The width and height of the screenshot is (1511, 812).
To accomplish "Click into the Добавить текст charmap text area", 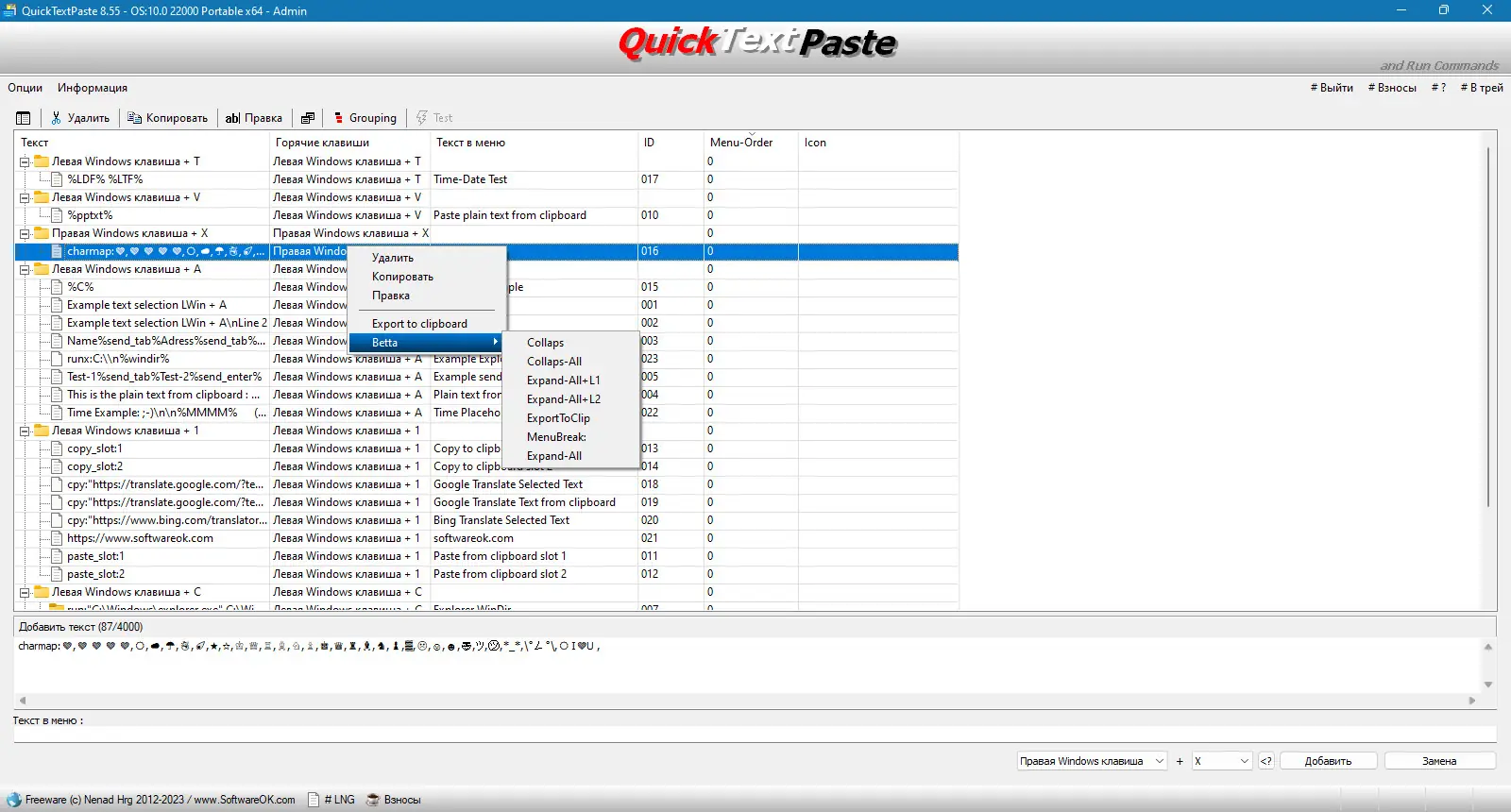I will click(x=746, y=665).
